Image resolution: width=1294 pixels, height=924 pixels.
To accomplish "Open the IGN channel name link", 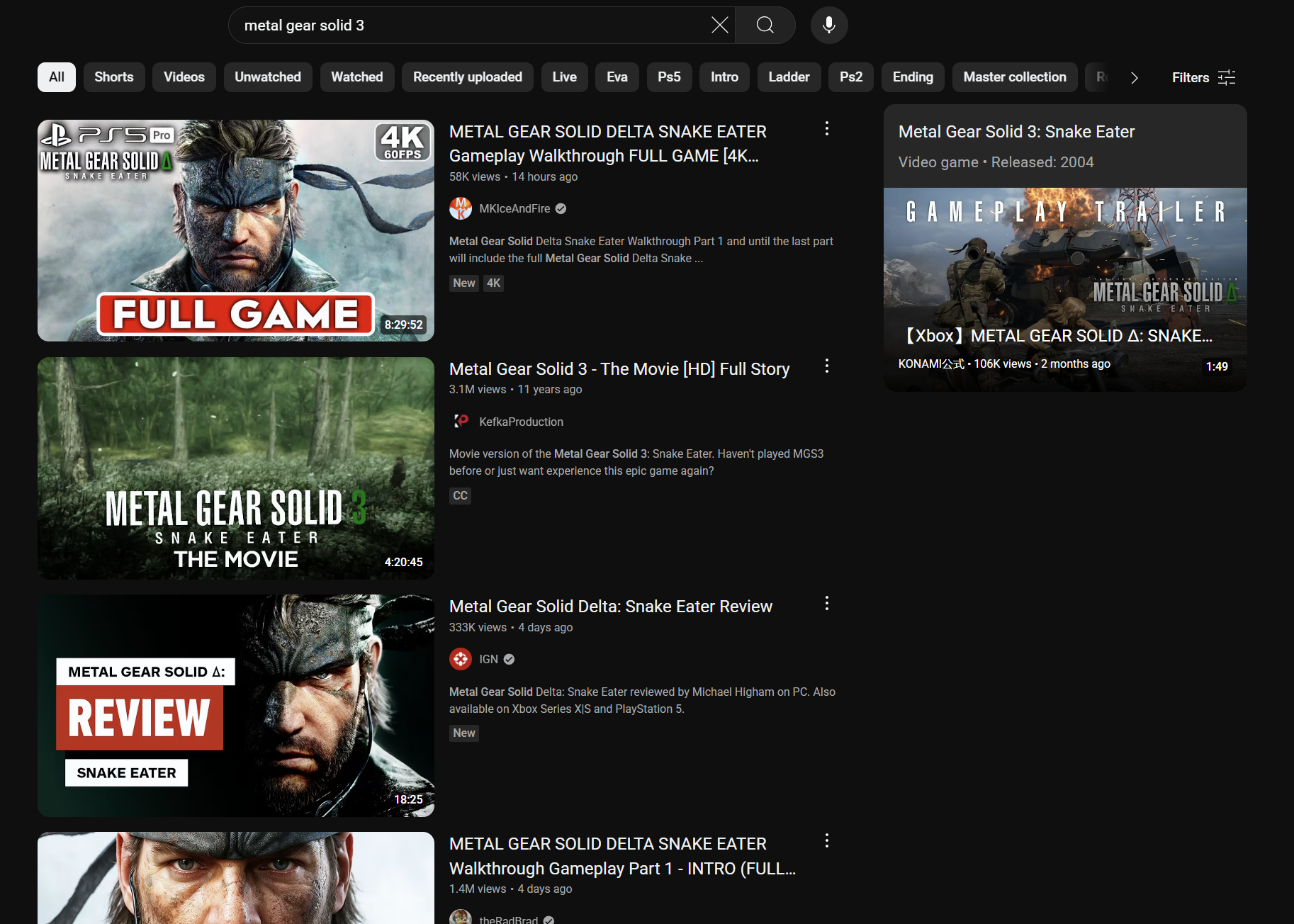I will [x=488, y=659].
